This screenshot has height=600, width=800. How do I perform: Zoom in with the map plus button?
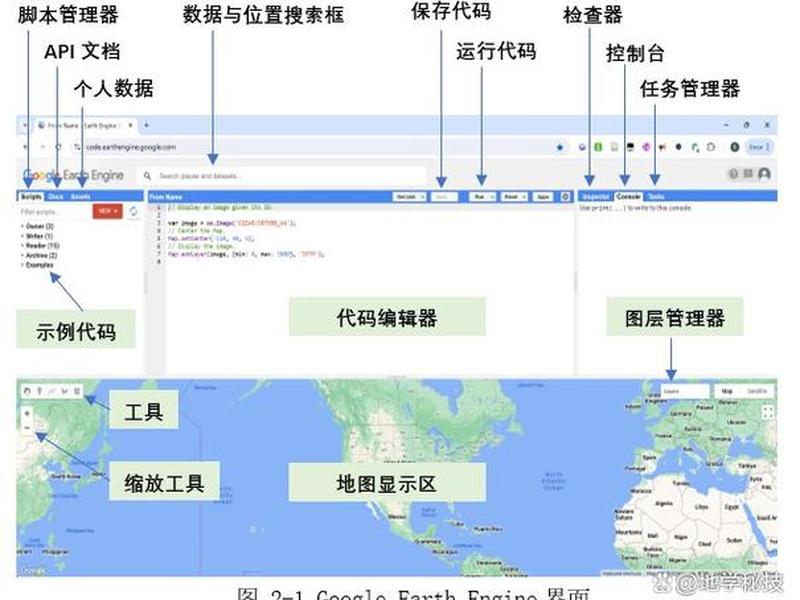27,413
